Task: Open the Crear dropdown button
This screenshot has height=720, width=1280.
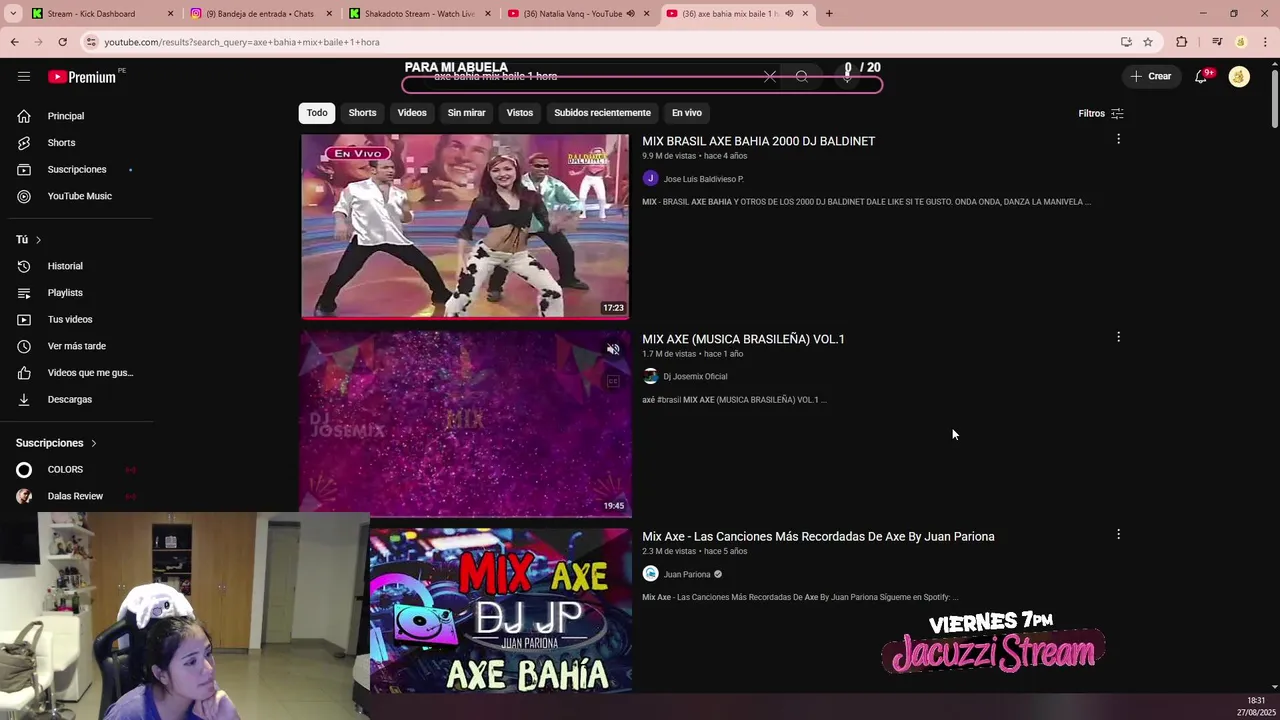Action: point(1151,76)
